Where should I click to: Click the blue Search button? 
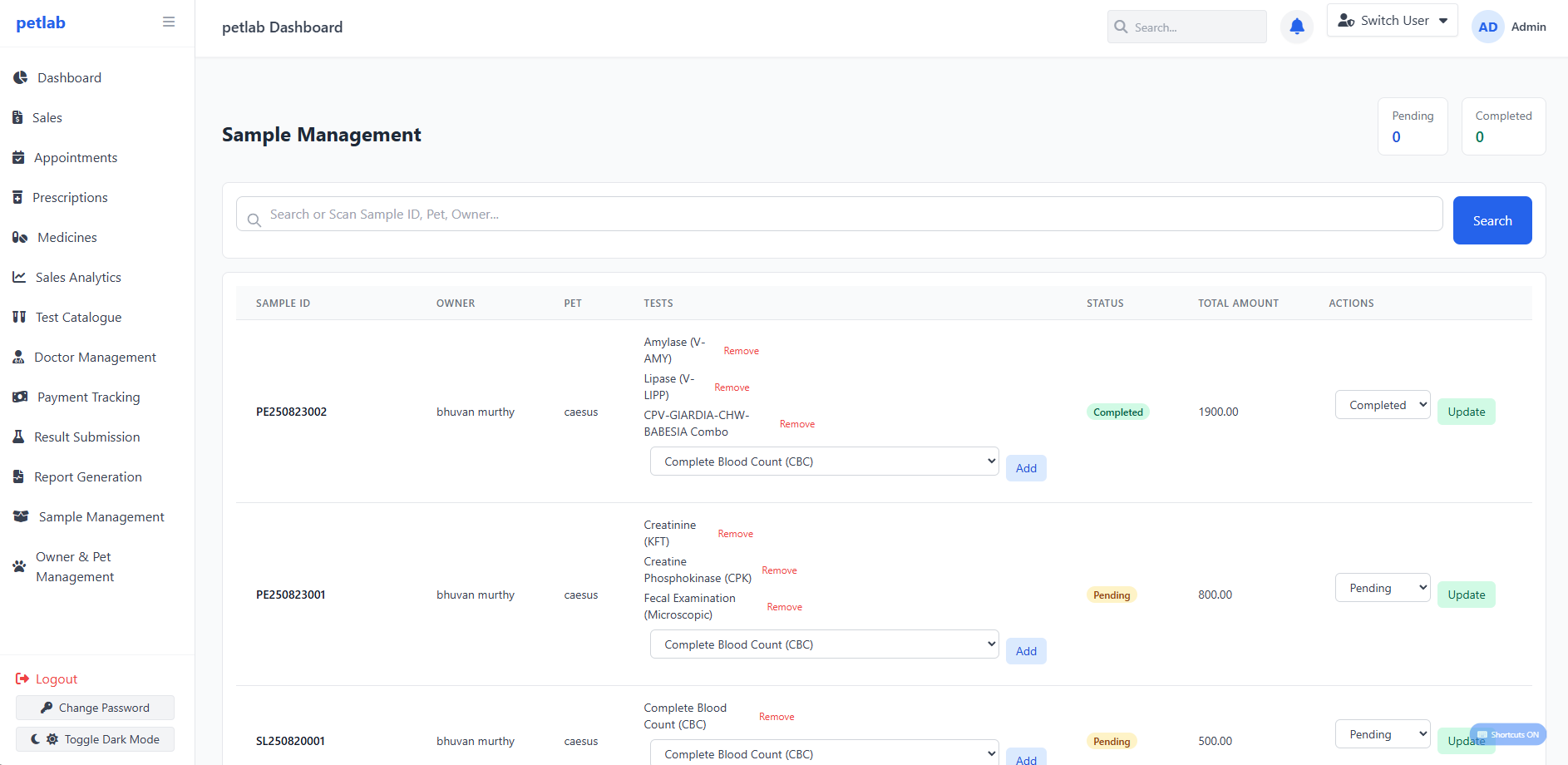point(1492,220)
